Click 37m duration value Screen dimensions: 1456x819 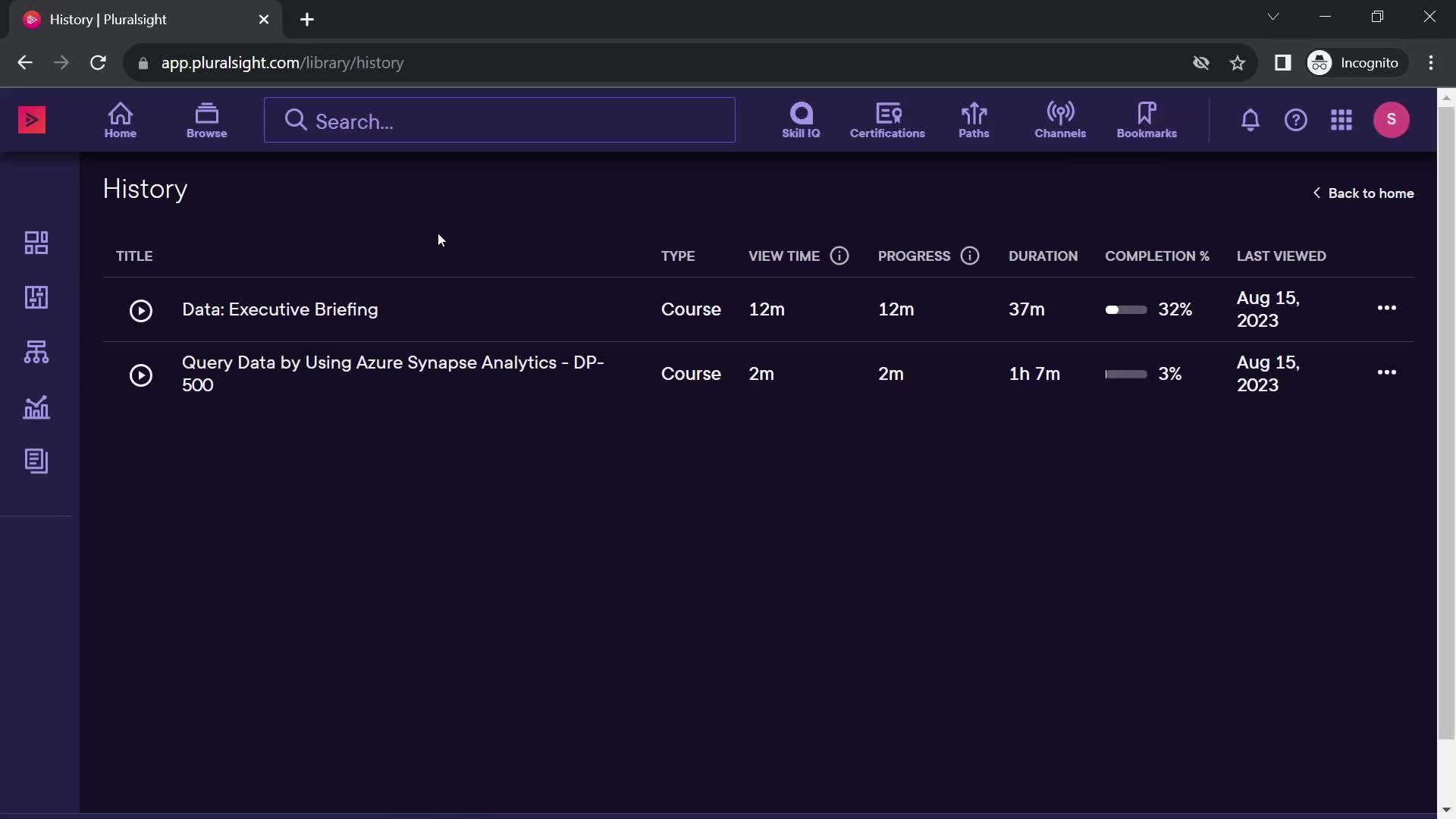[1027, 309]
